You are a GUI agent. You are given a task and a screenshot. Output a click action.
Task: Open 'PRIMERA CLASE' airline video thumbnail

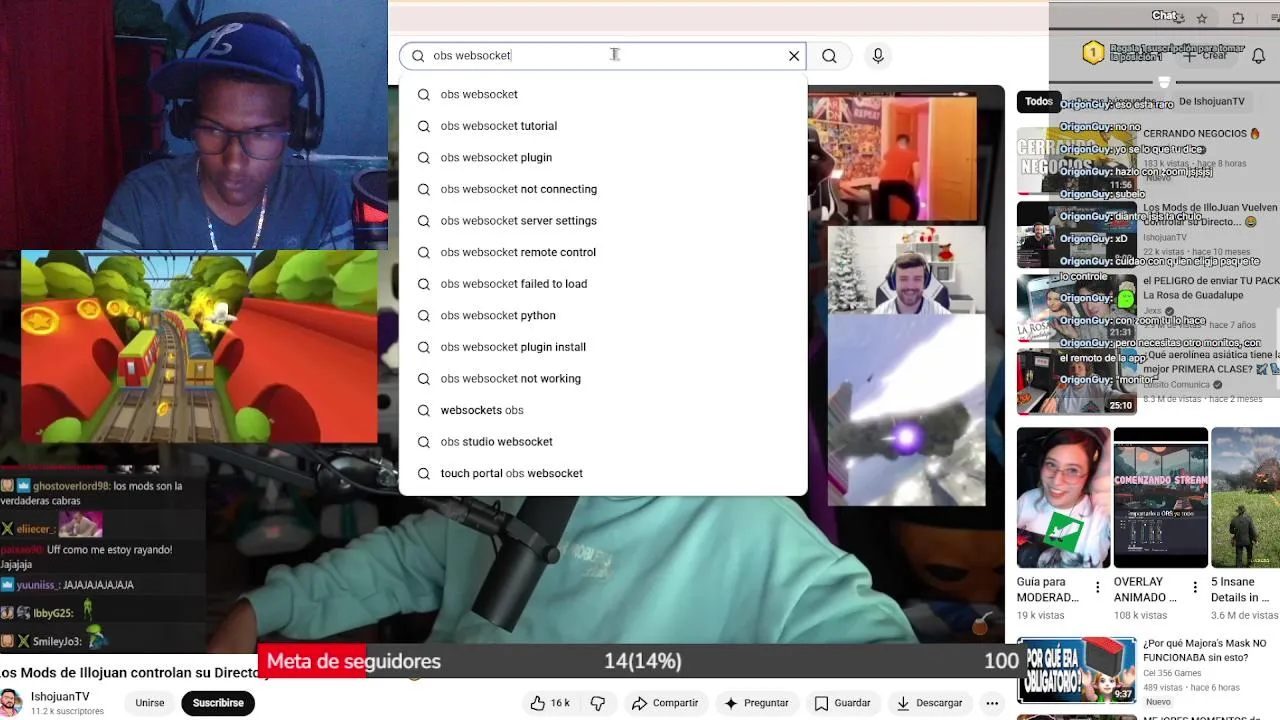tap(1077, 382)
